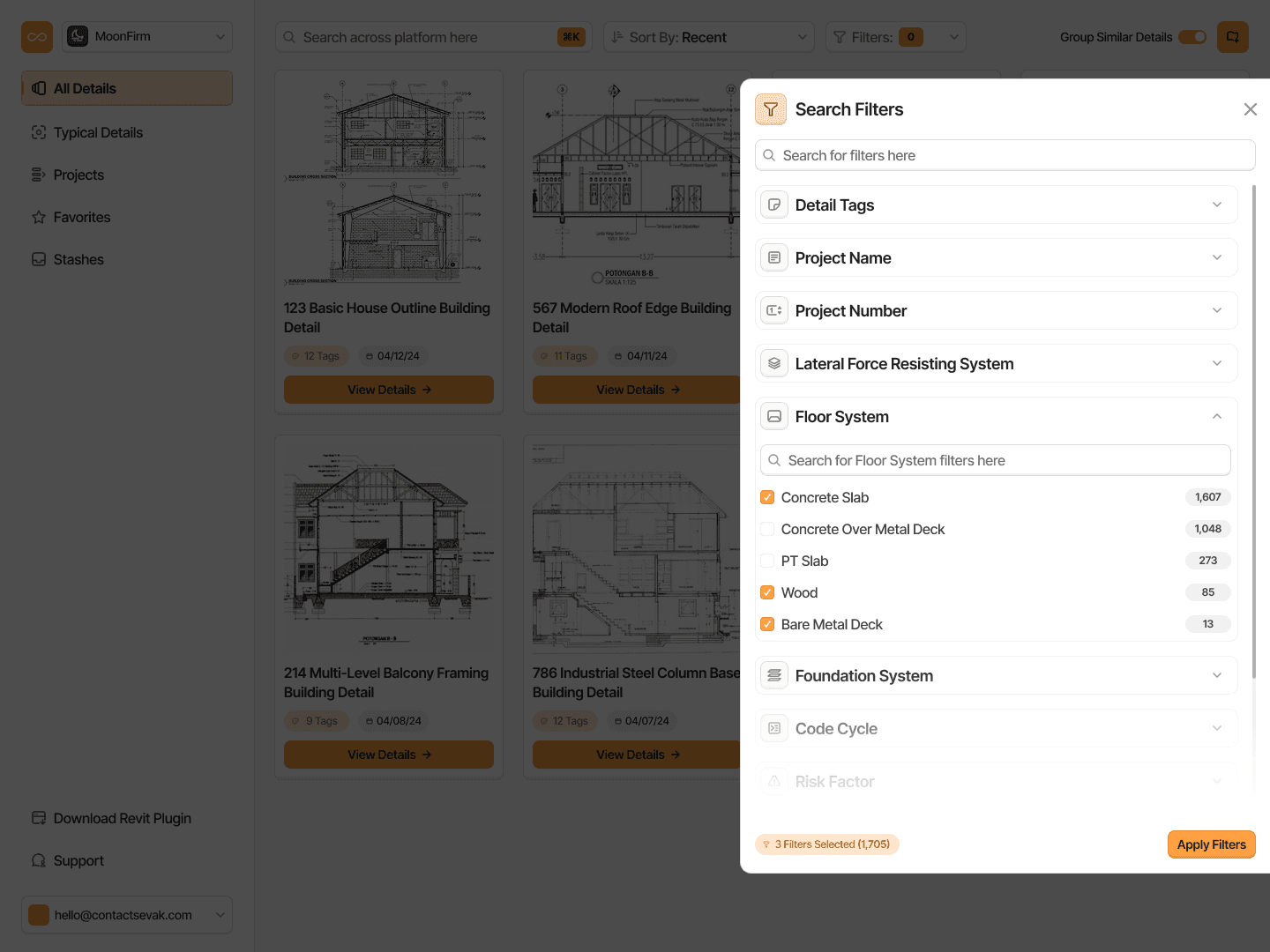
Task: Open Stashes in sidebar
Action: [x=127, y=259]
